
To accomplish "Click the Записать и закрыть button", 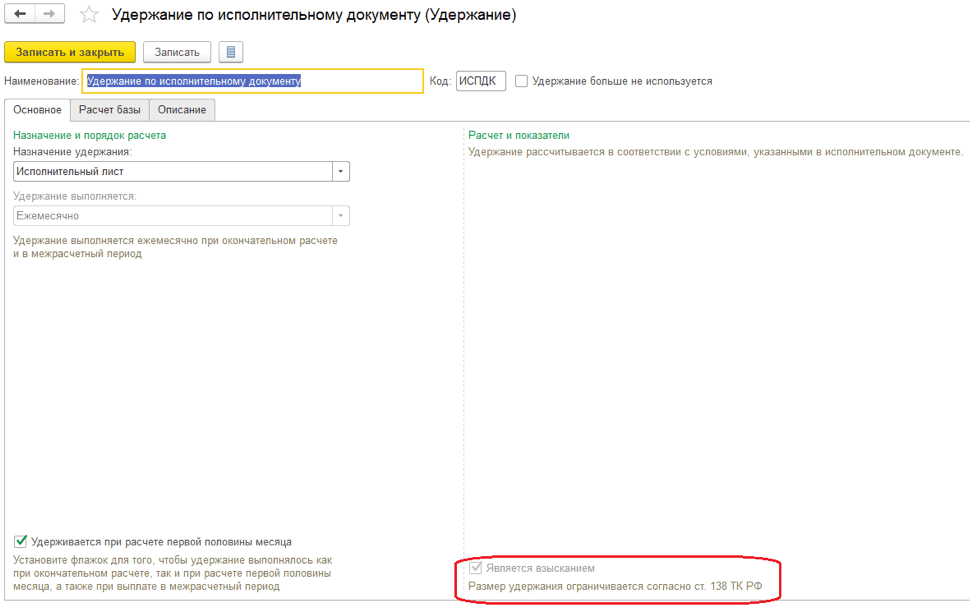I will [x=70, y=52].
